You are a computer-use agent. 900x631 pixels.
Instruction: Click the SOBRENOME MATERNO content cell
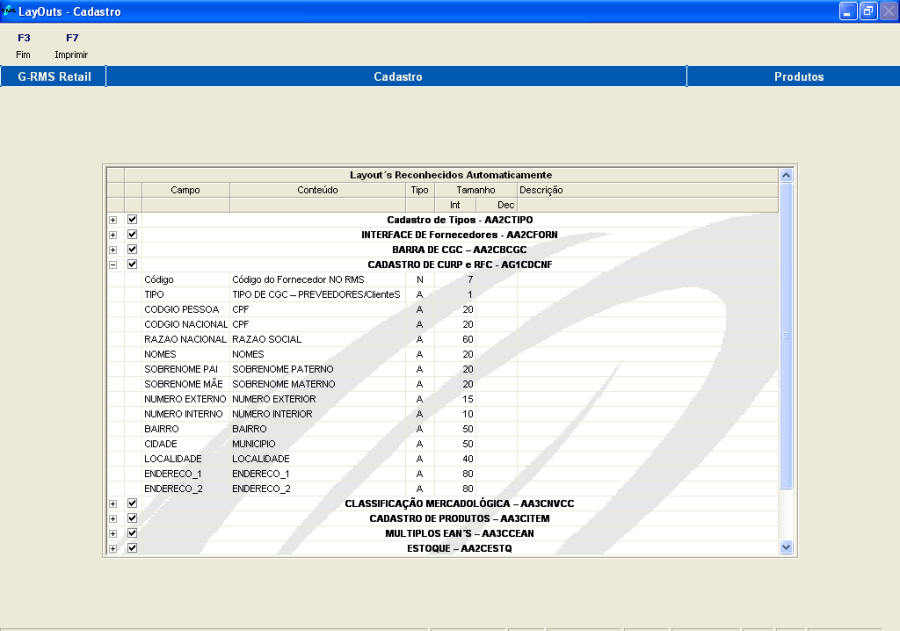click(x=317, y=384)
